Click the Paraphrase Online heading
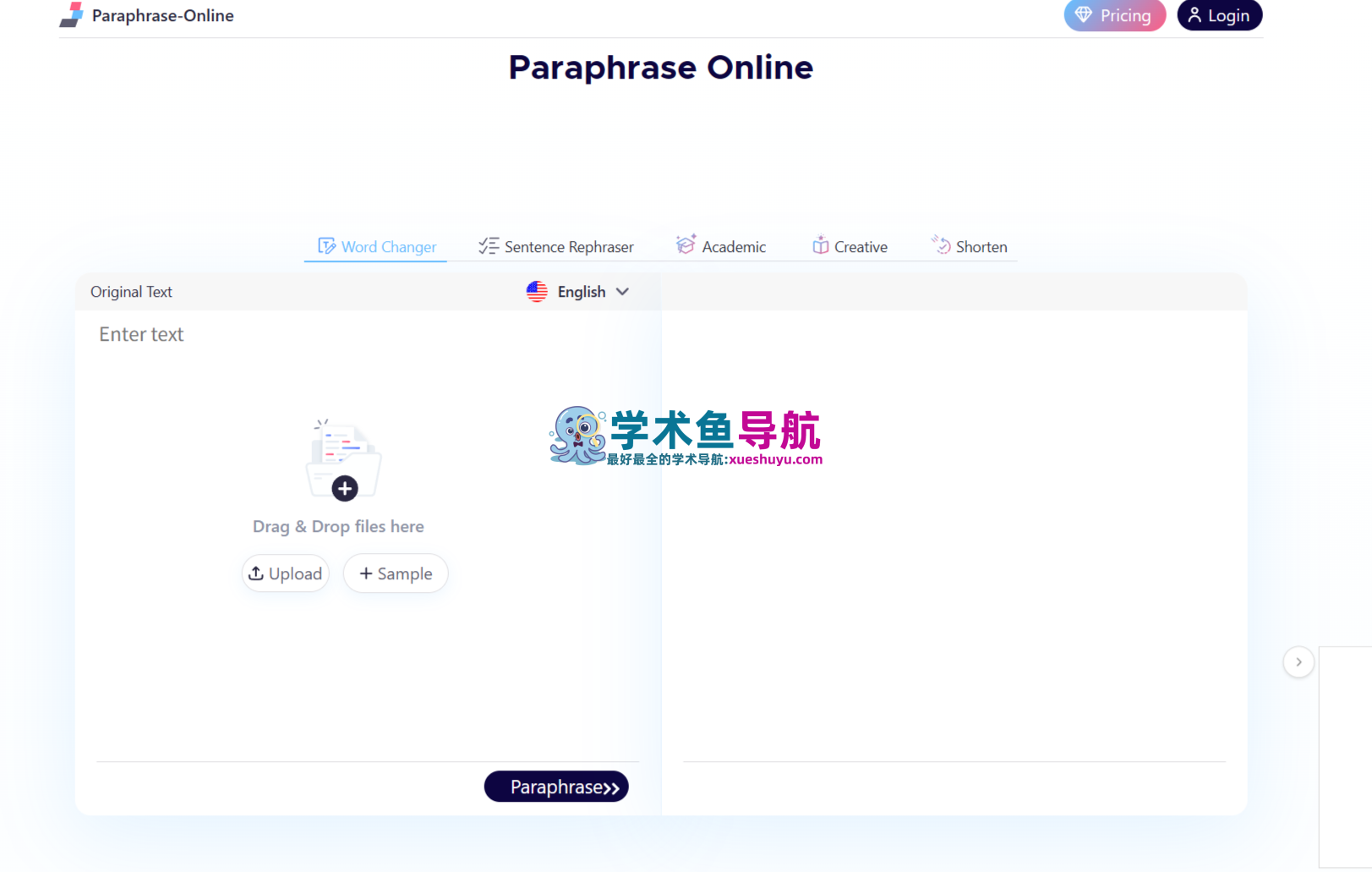 (661, 68)
